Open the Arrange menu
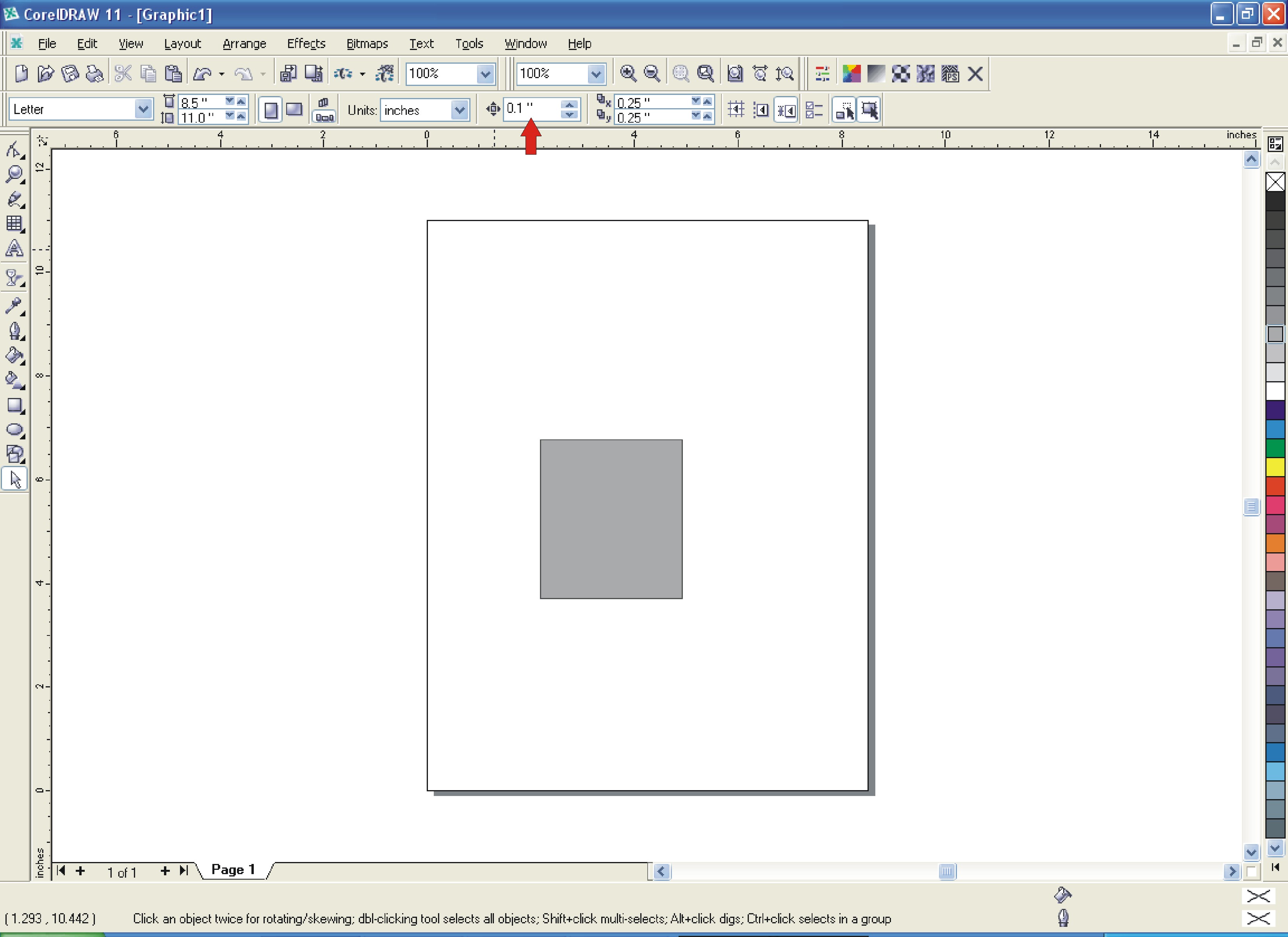 (244, 44)
